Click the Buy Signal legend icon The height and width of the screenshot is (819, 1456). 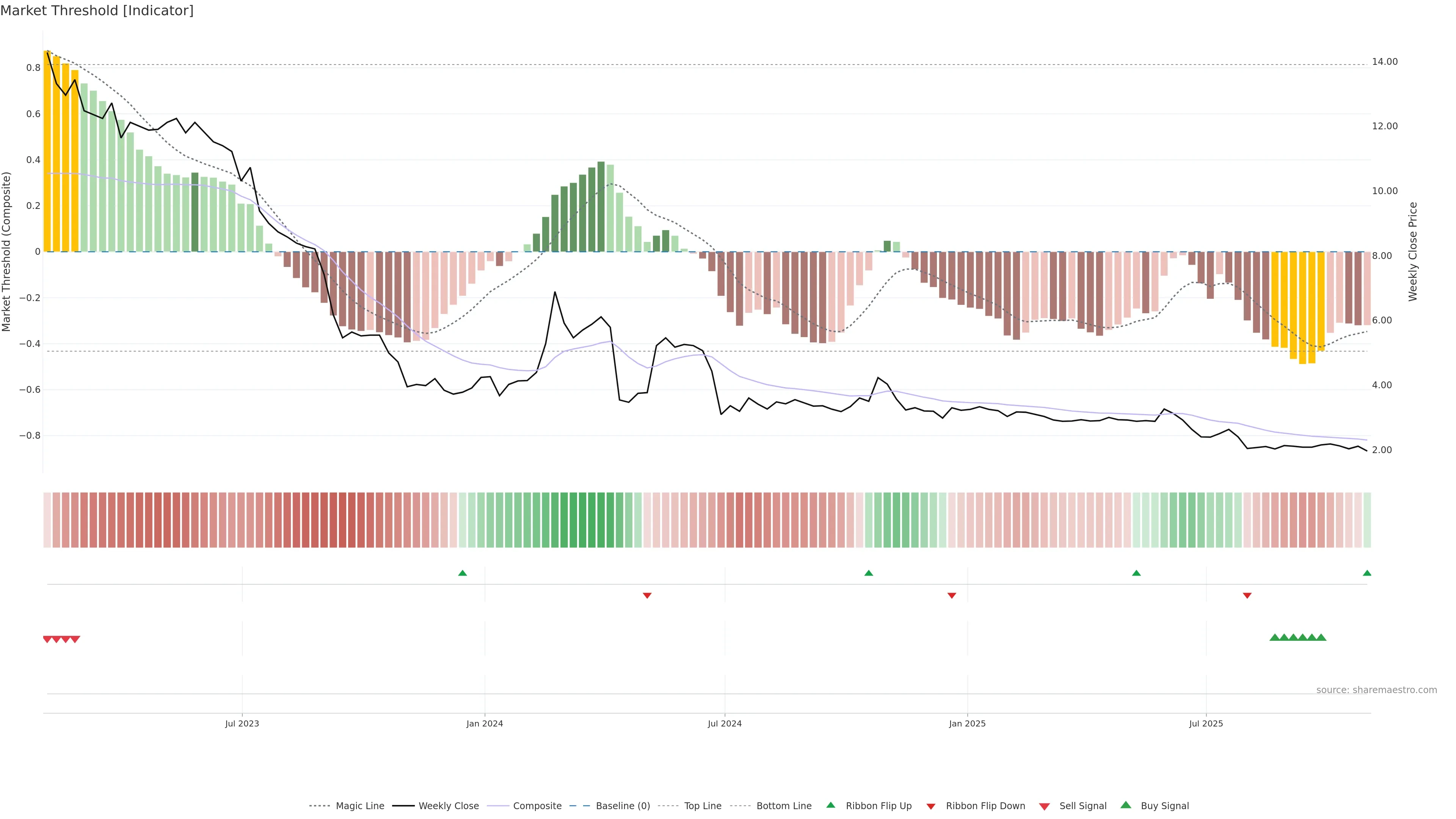(x=1126, y=805)
